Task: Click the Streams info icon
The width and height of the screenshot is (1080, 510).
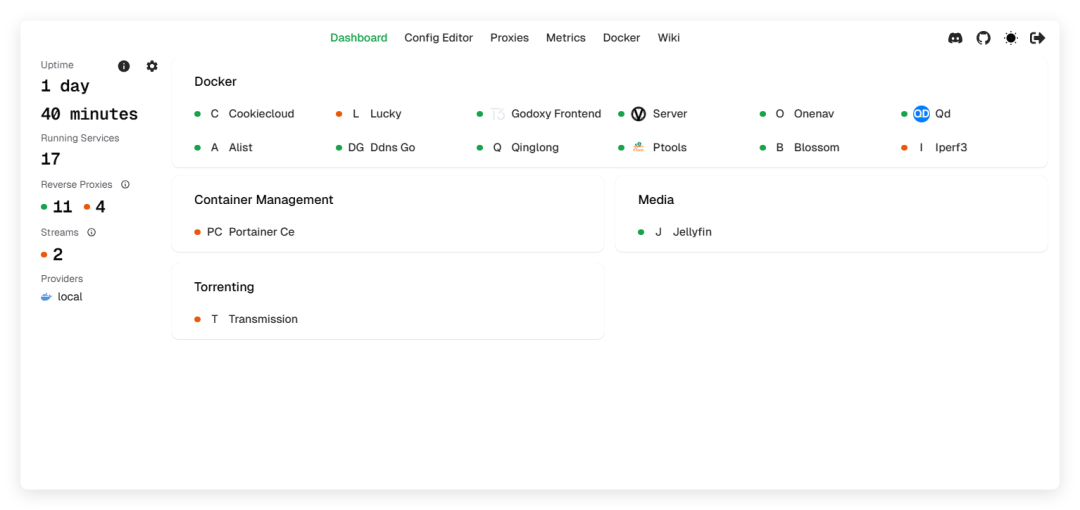Action: click(91, 233)
